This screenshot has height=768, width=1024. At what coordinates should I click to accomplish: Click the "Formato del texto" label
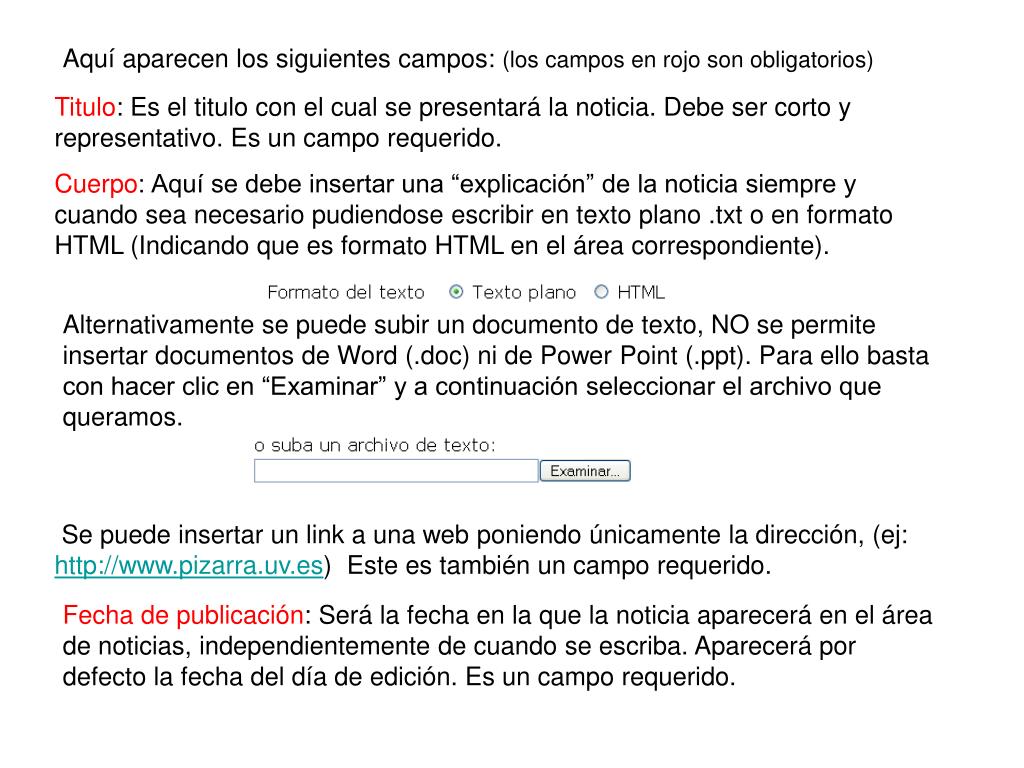click(x=346, y=292)
